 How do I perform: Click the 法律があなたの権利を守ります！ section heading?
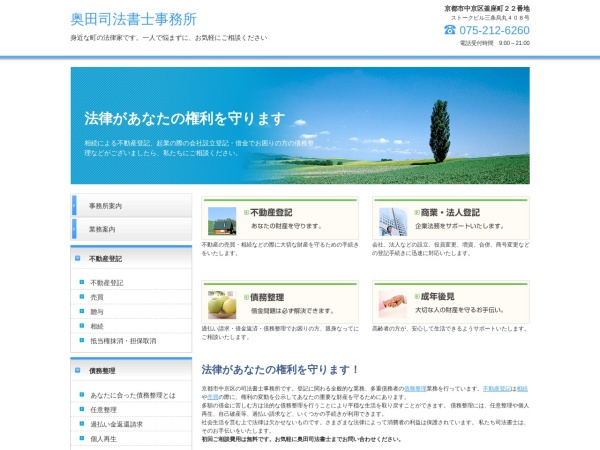(x=280, y=370)
